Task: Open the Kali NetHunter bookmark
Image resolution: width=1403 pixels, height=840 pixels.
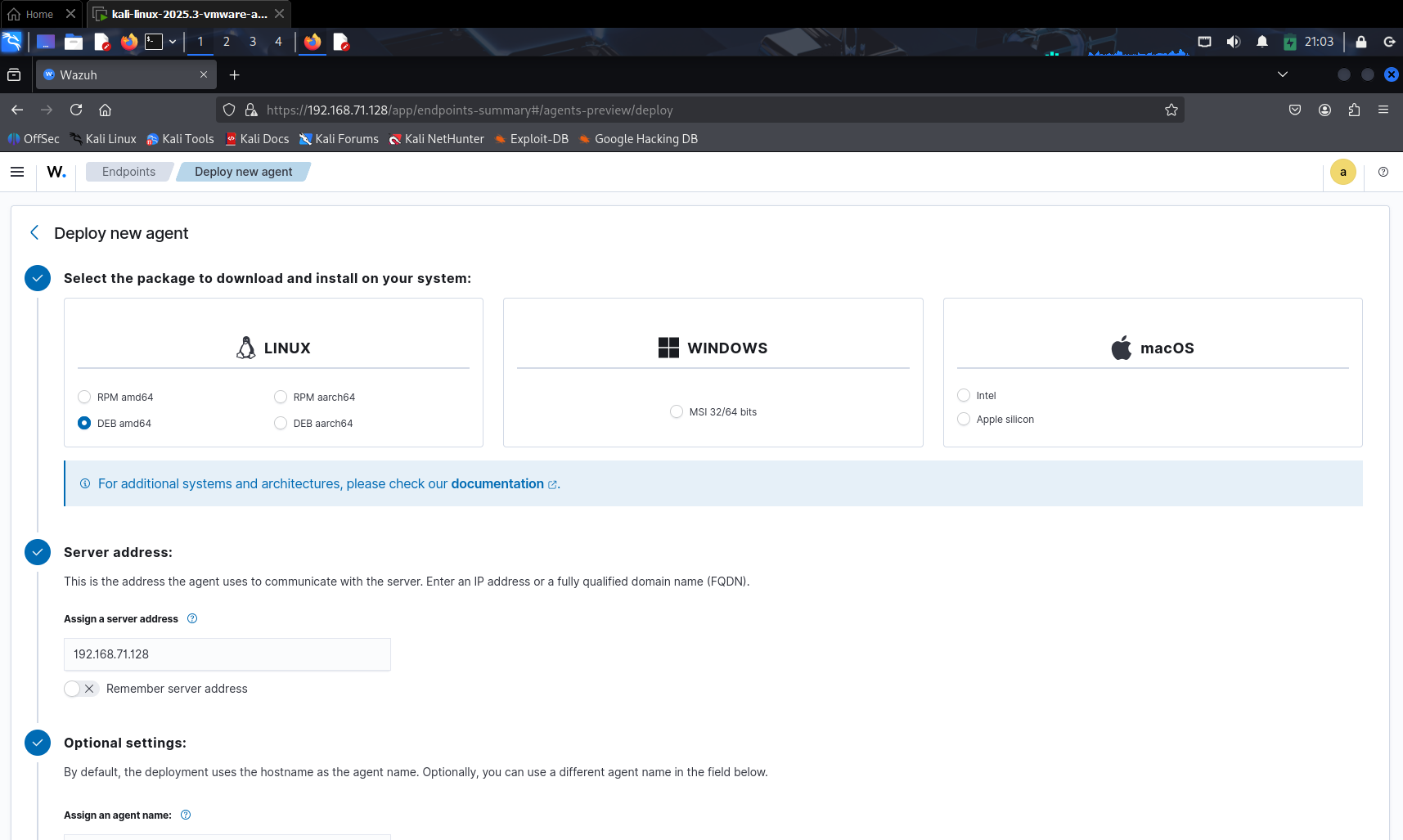Action: pos(436,139)
